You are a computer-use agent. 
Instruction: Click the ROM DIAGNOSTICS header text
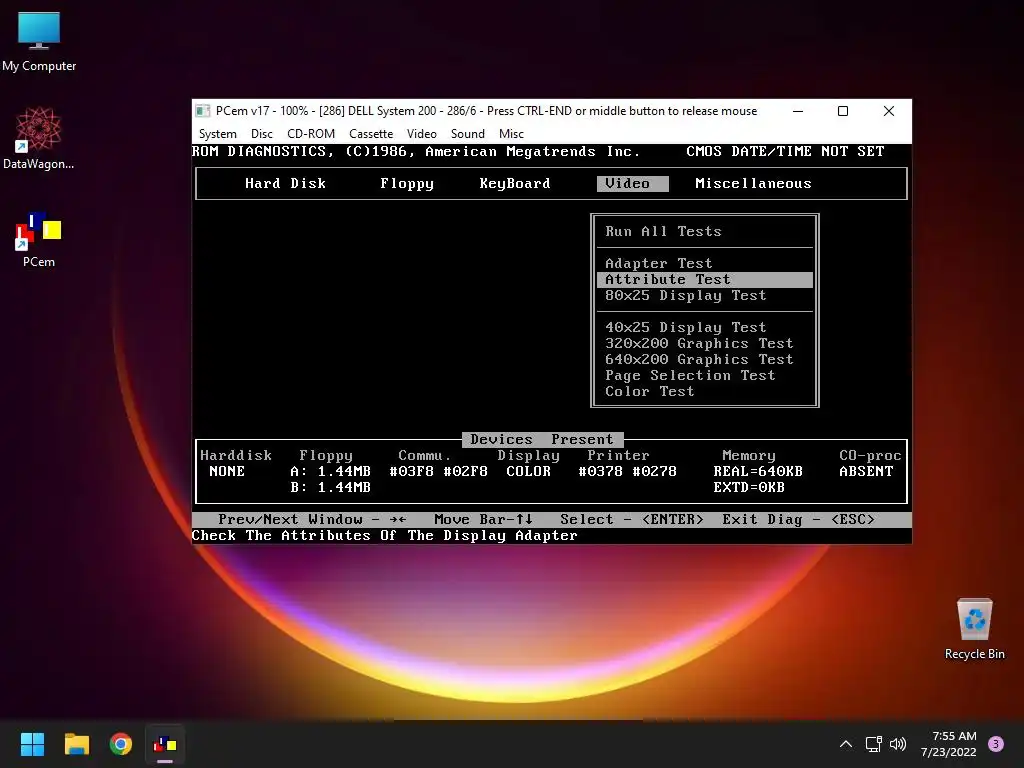point(416,152)
